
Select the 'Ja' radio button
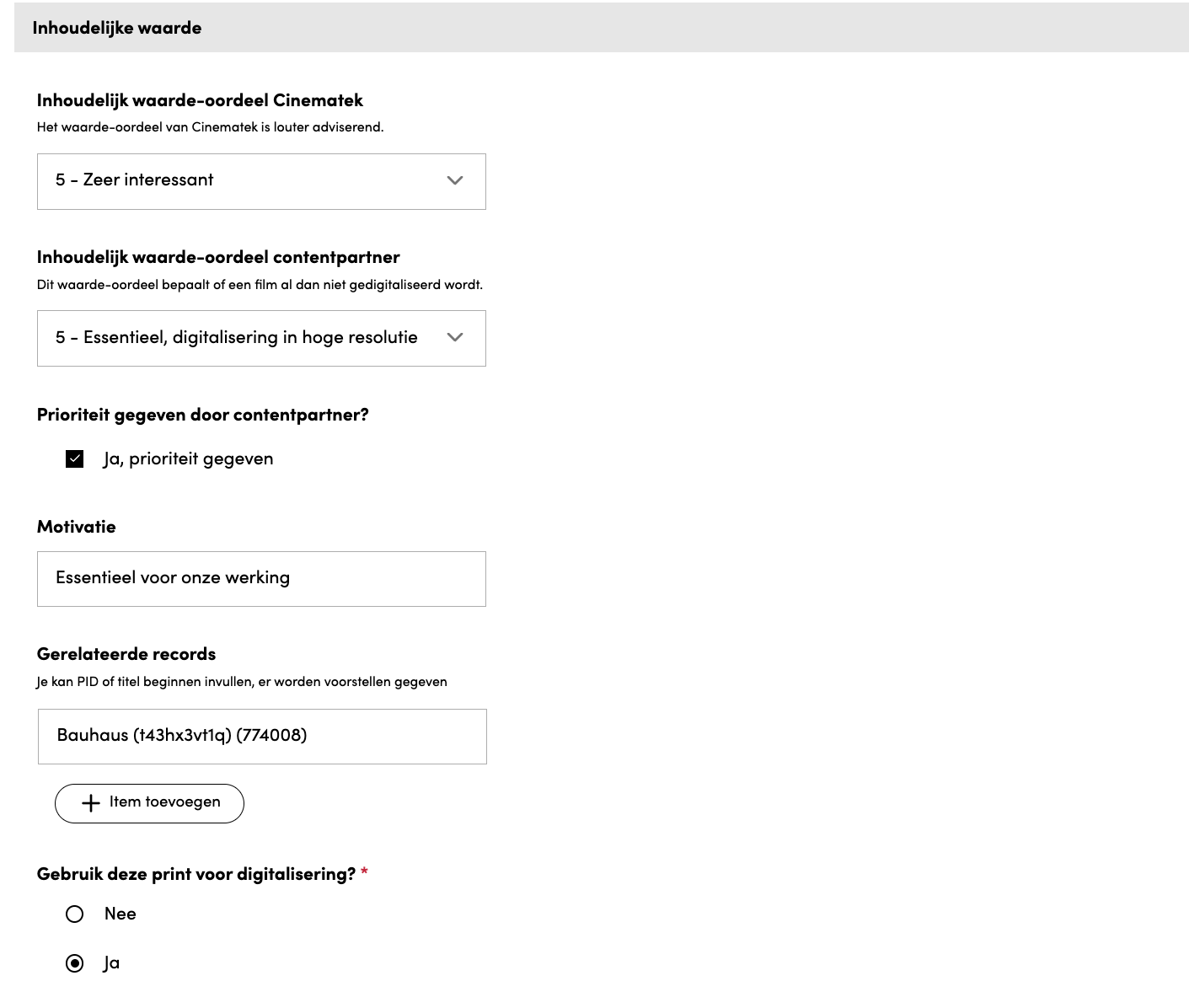(75, 963)
